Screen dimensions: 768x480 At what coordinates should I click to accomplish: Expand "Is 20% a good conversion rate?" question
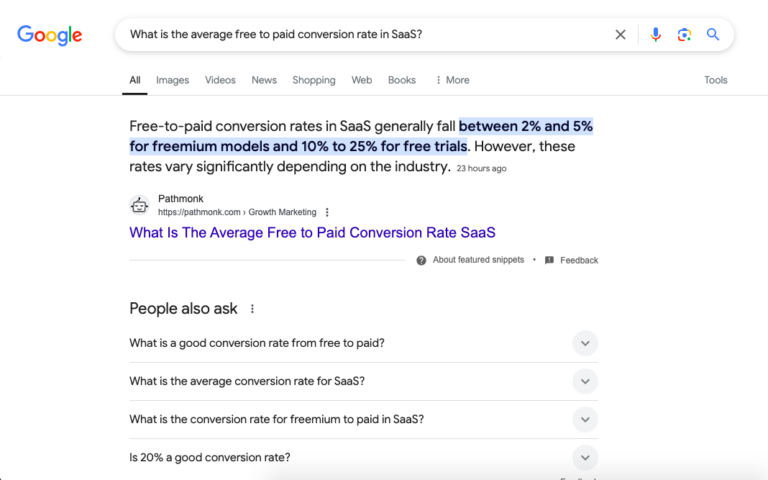point(585,457)
